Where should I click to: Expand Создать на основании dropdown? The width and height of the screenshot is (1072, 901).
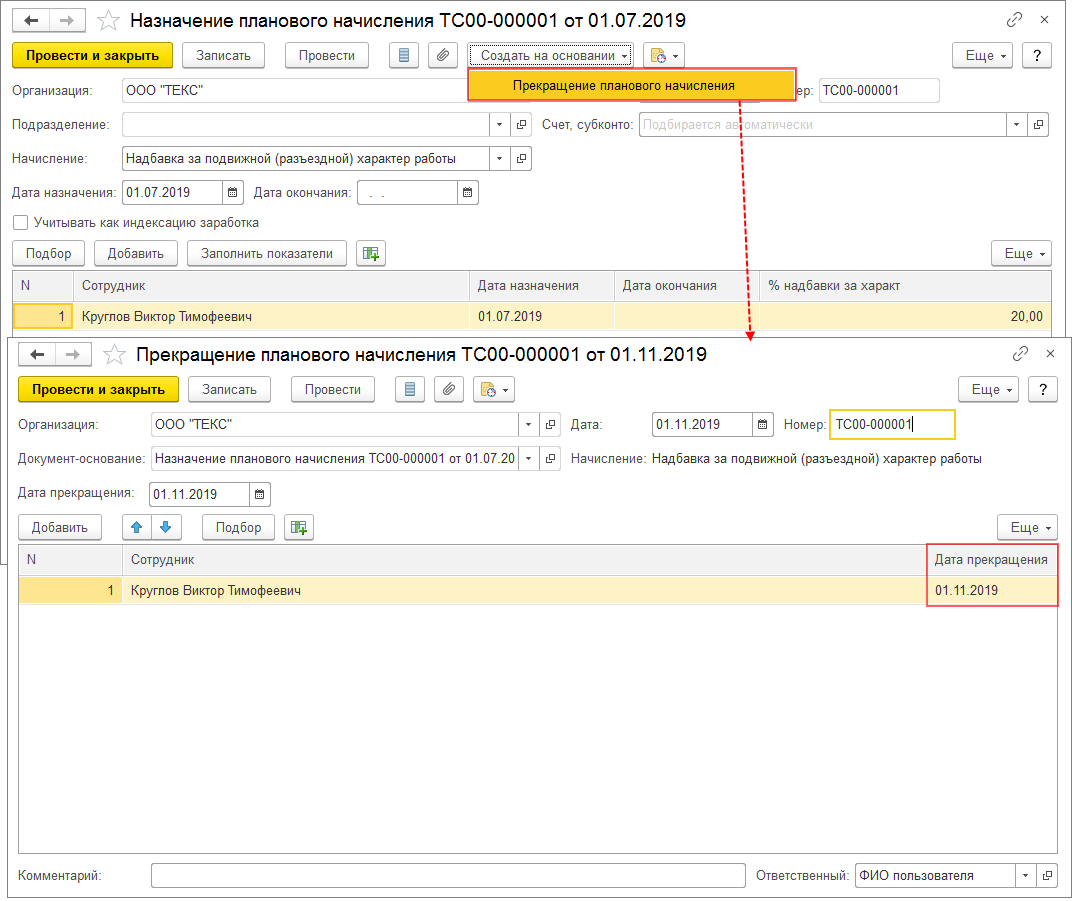550,55
